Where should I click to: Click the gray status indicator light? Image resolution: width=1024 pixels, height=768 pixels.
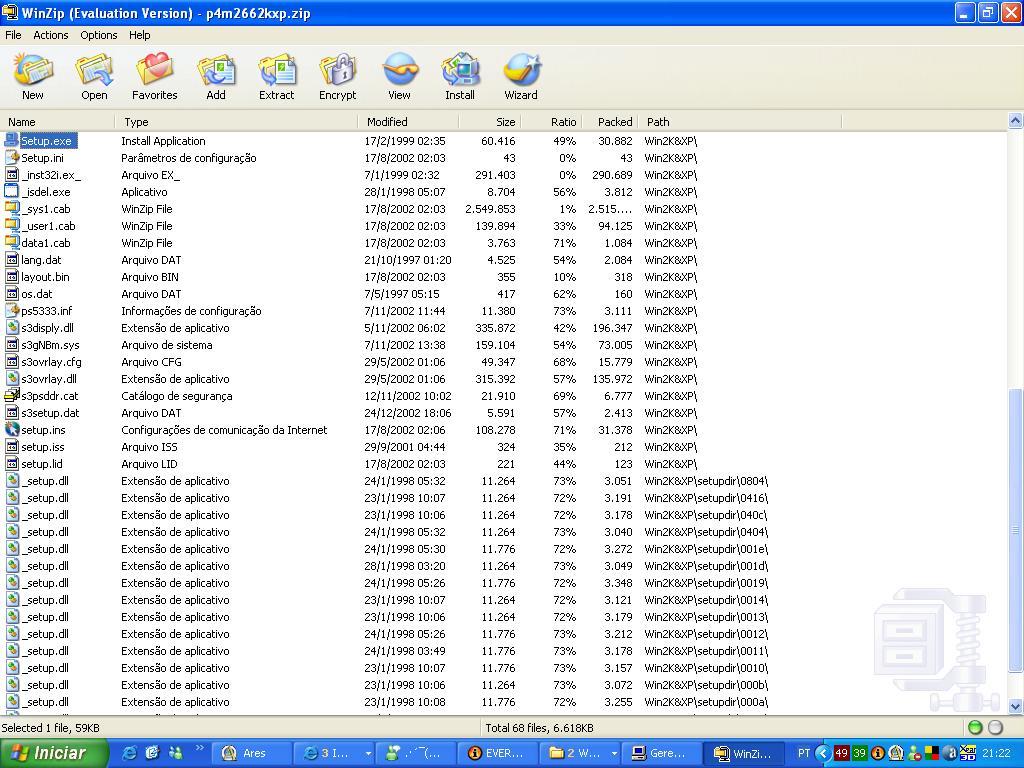995,728
